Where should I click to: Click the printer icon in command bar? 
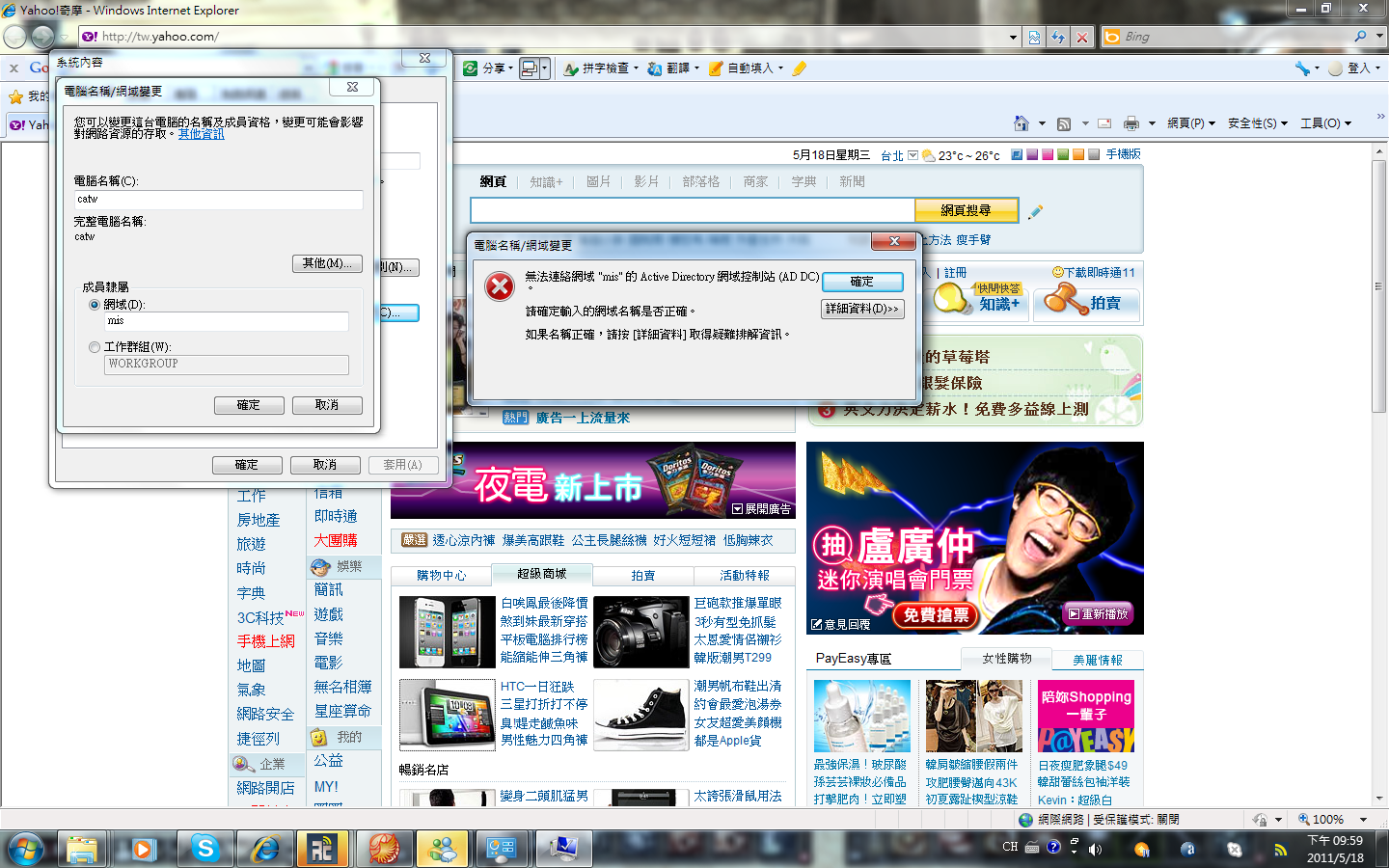coord(1131,123)
